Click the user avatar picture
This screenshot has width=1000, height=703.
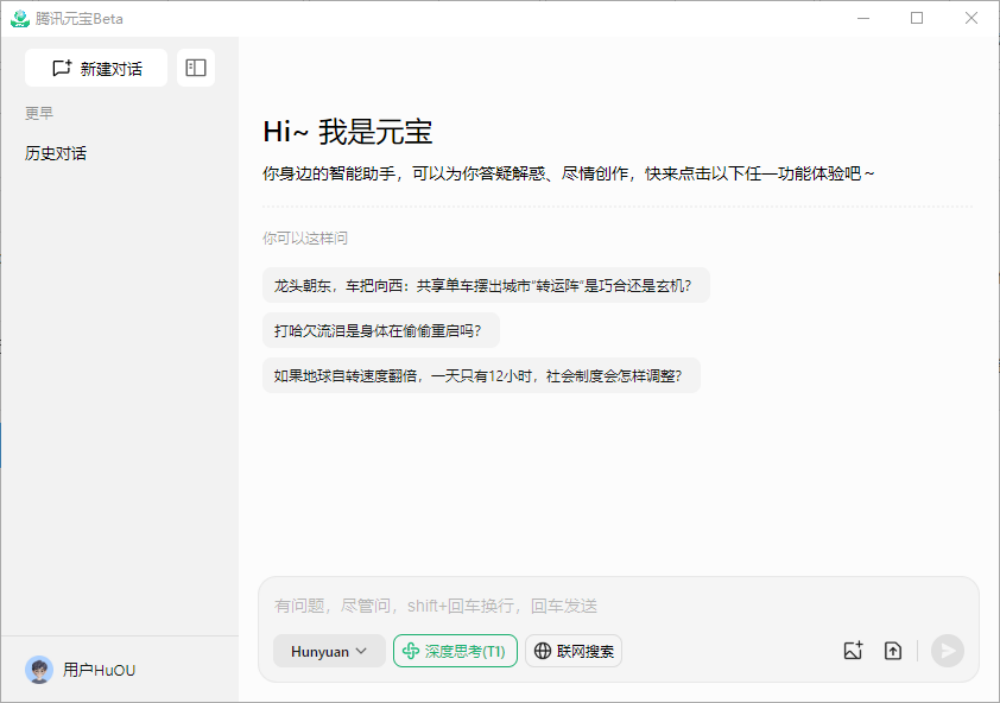click(x=39, y=670)
